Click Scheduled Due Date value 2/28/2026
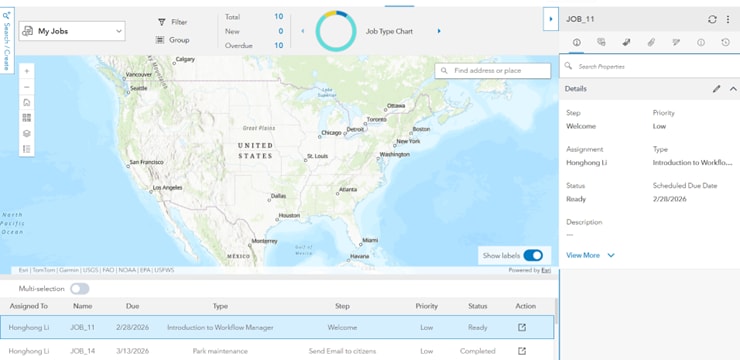 pos(670,199)
